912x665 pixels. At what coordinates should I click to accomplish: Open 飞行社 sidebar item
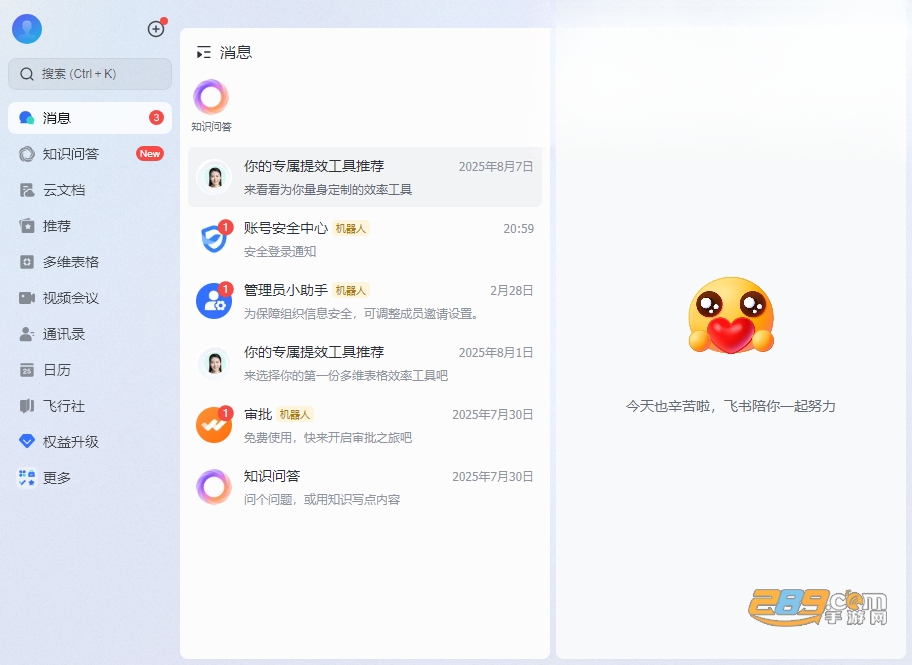click(90, 406)
